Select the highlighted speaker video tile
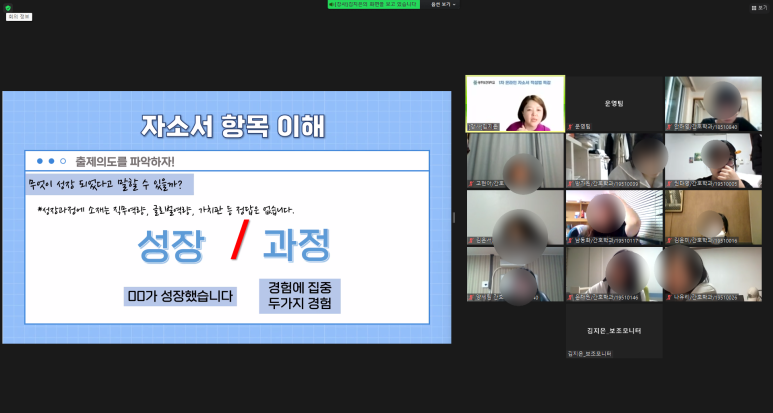Viewport: 773px width, 413px height. click(515, 104)
